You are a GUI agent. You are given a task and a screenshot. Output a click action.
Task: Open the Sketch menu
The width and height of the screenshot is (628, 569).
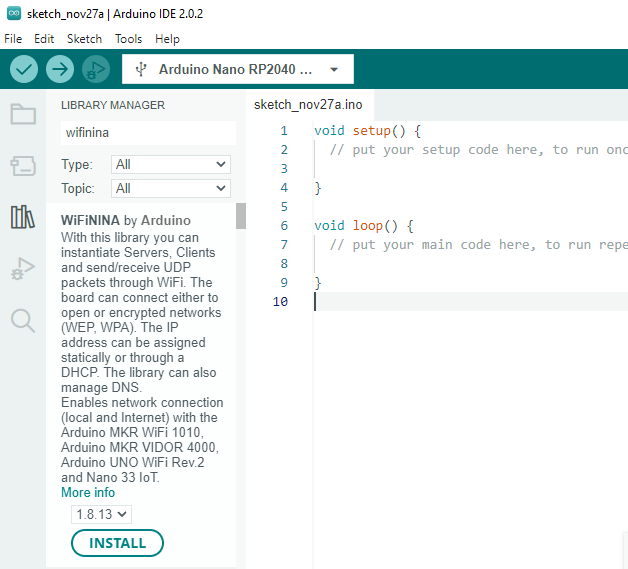pos(85,39)
